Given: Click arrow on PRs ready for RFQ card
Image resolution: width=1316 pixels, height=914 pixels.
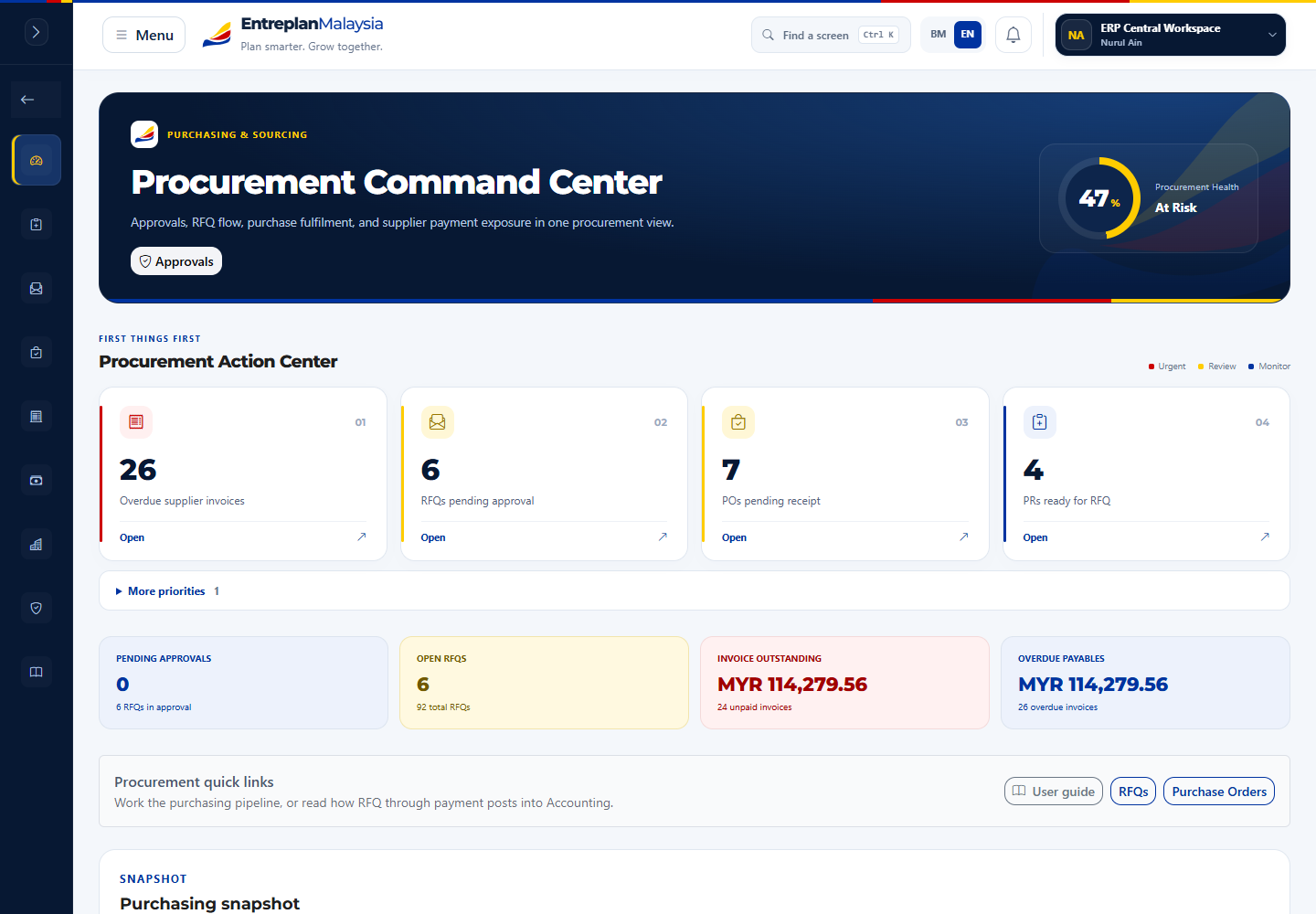Looking at the screenshot, I should pyautogui.click(x=1265, y=537).
